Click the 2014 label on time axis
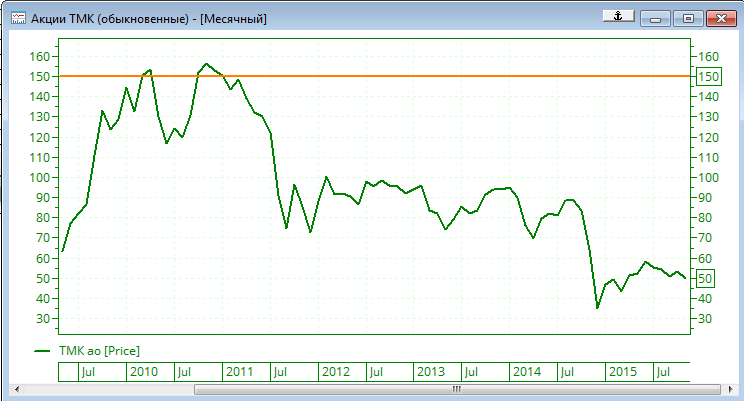Screen dimensions: 744x401 click(x=527, y=372)
